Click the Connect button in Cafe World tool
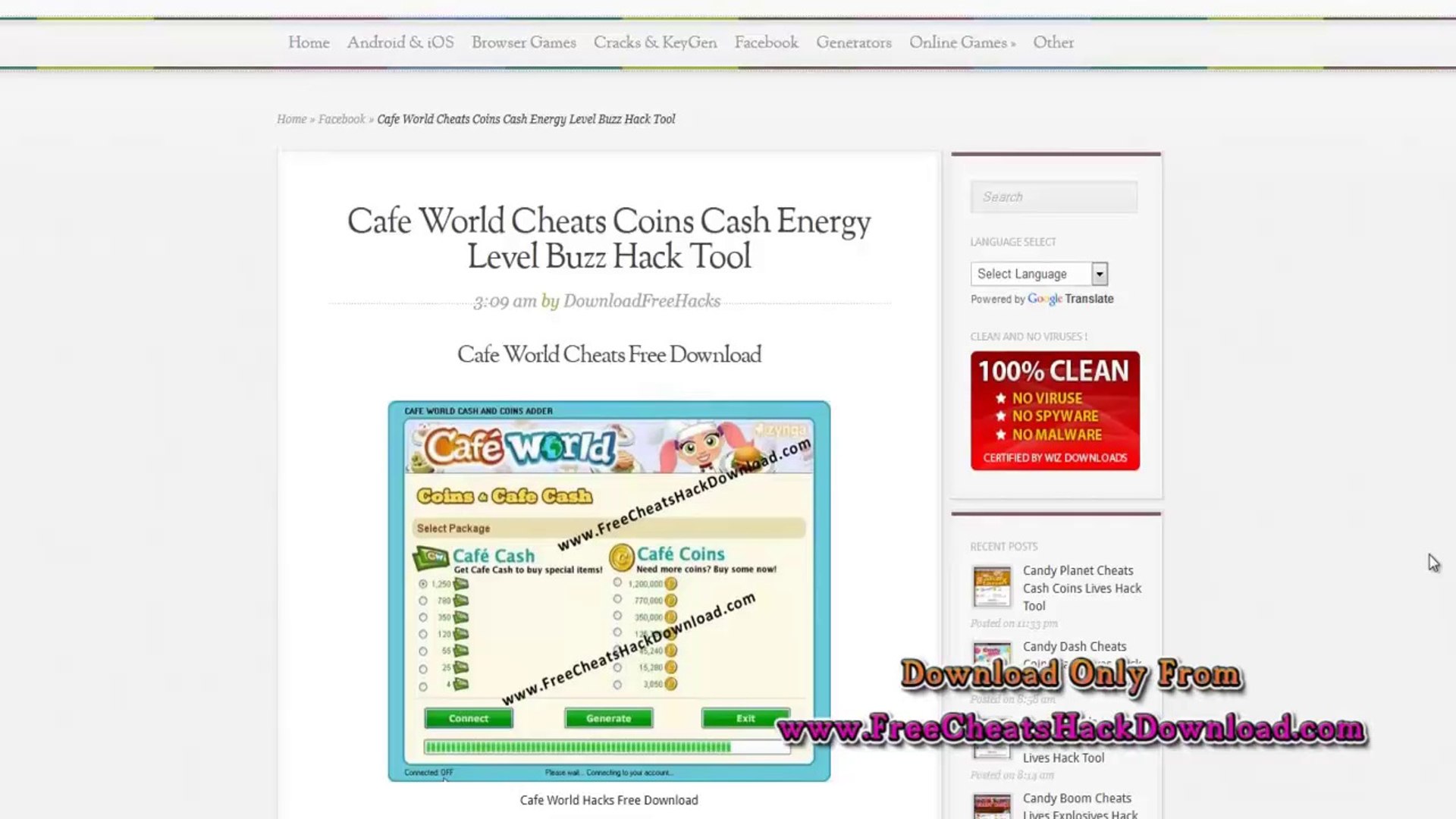This screenshot has width=1456, height=819. coord(467,718)
